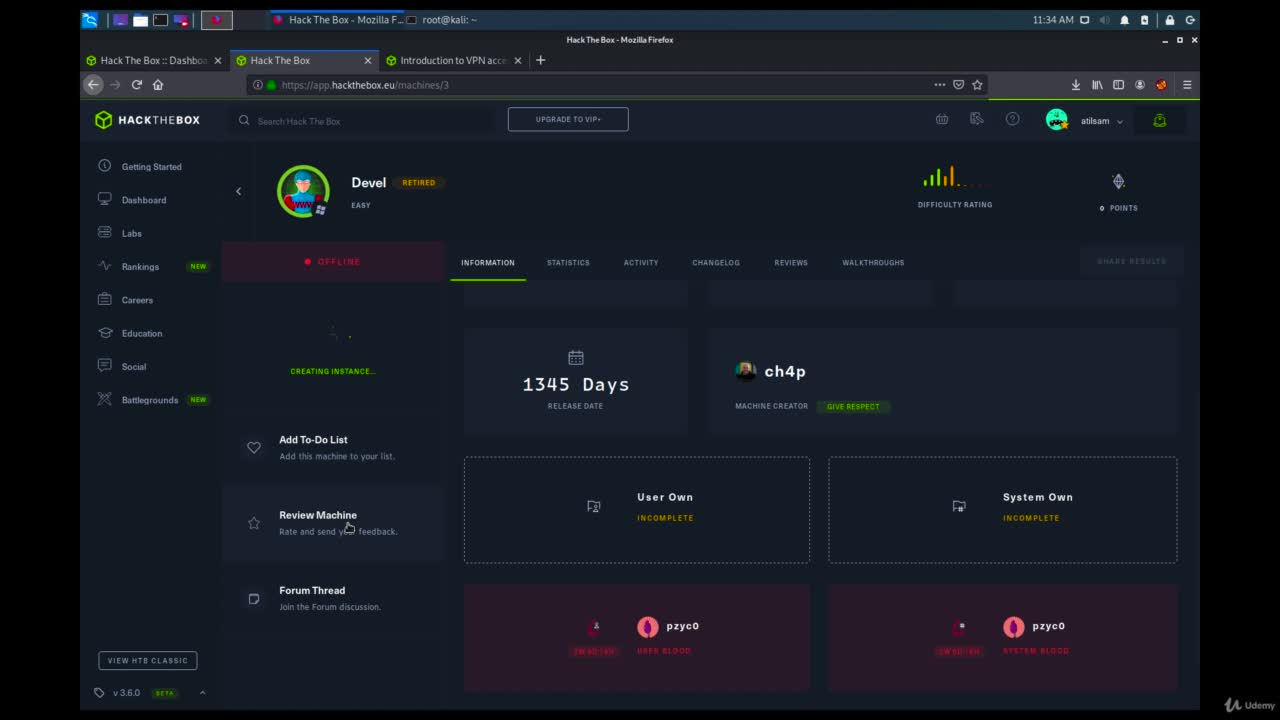Screen dimensions: 1280x720
Task: Add this machine to To-Do List
Action: (x=333, y=447)
